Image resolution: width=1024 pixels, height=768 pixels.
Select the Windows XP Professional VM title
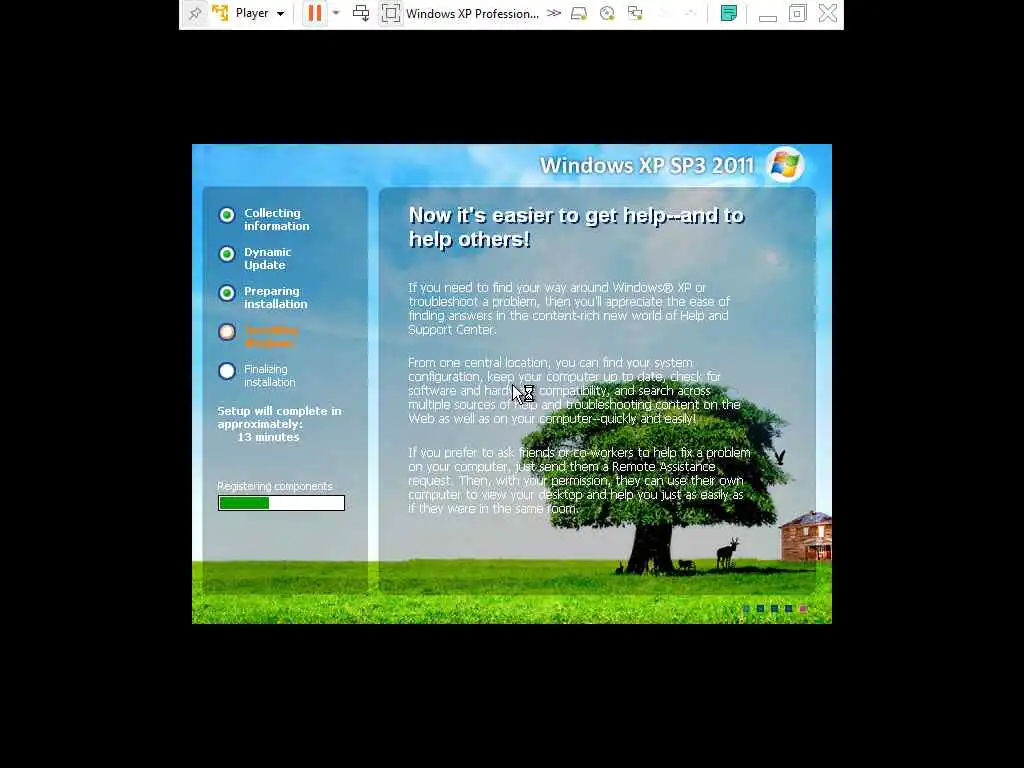click(x=472, y=14)
